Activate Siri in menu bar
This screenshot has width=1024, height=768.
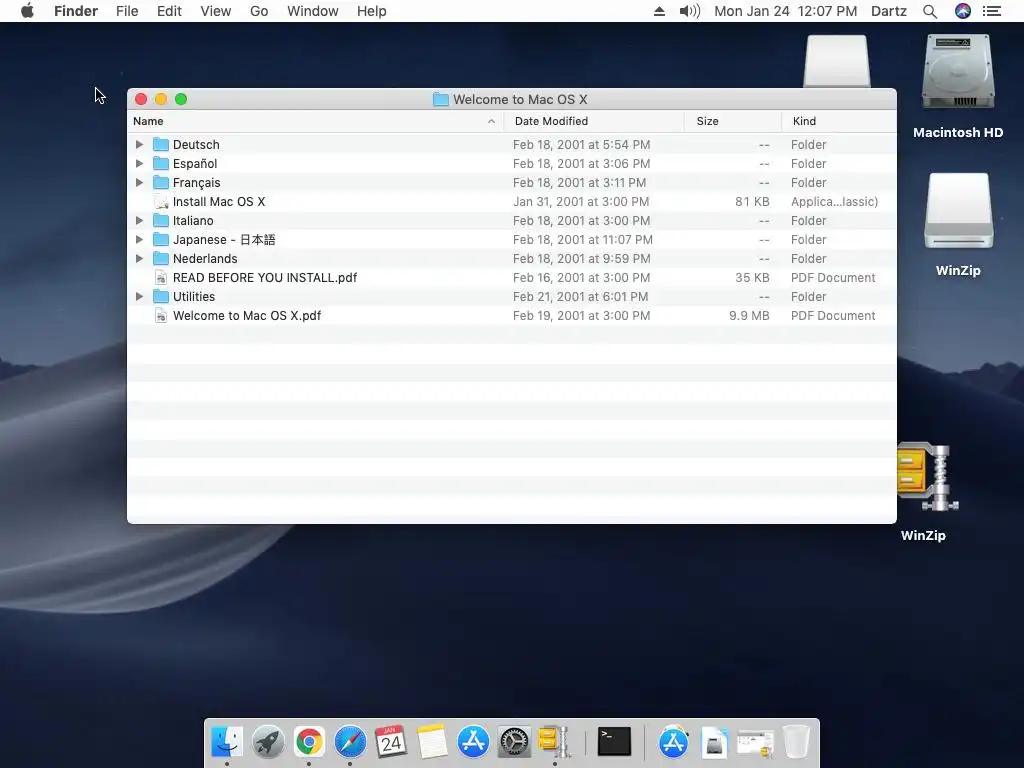click(963, 11)
